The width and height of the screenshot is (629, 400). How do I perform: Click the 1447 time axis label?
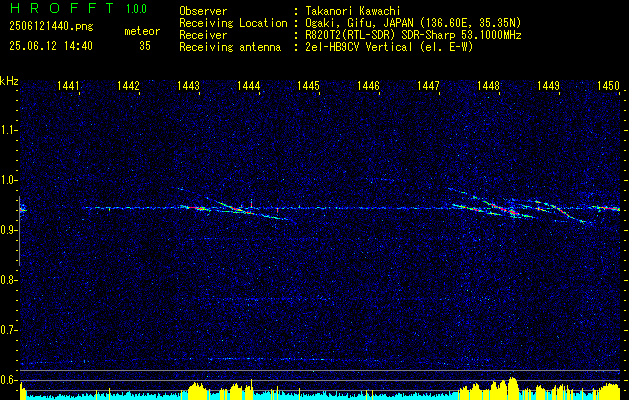[x=428, y=85]
